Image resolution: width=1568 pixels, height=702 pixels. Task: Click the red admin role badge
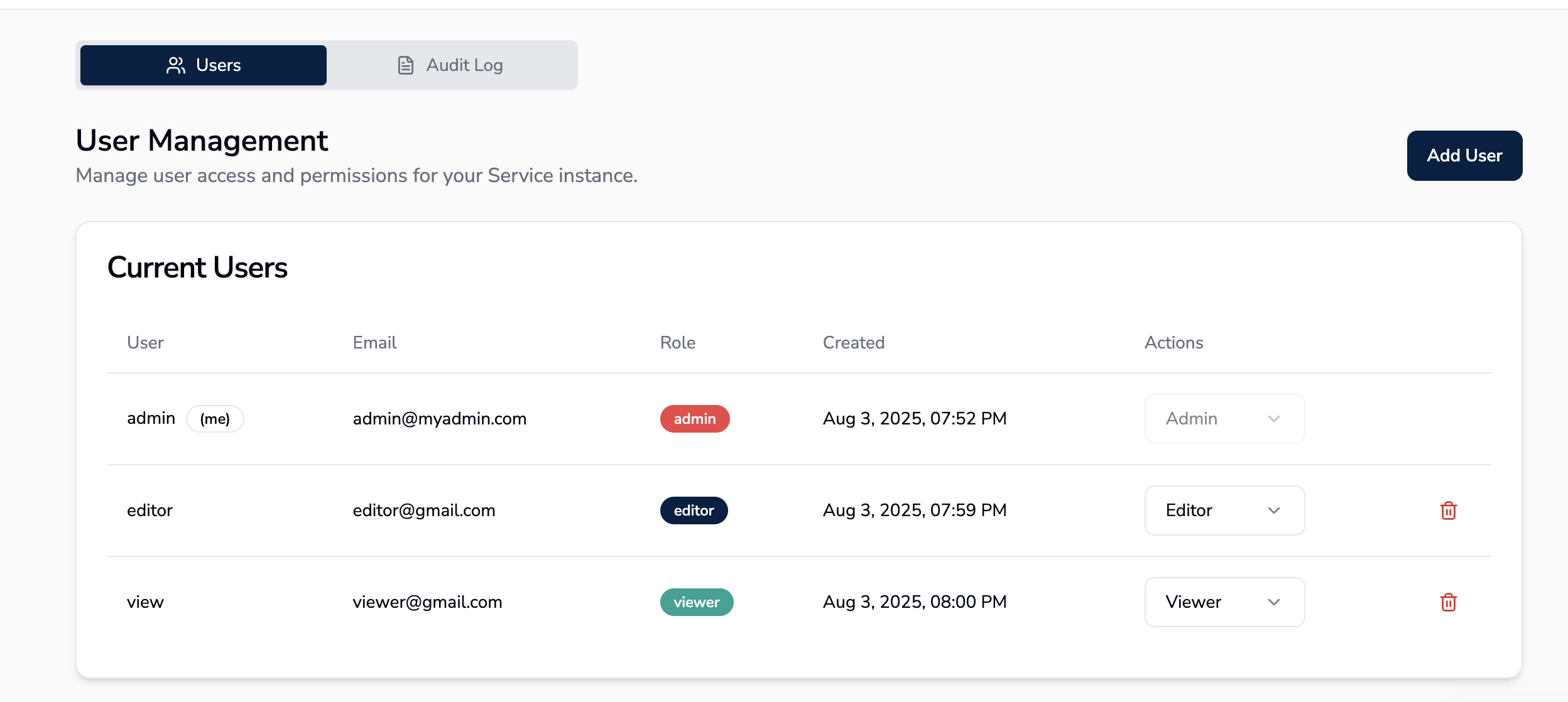[694, 419]
